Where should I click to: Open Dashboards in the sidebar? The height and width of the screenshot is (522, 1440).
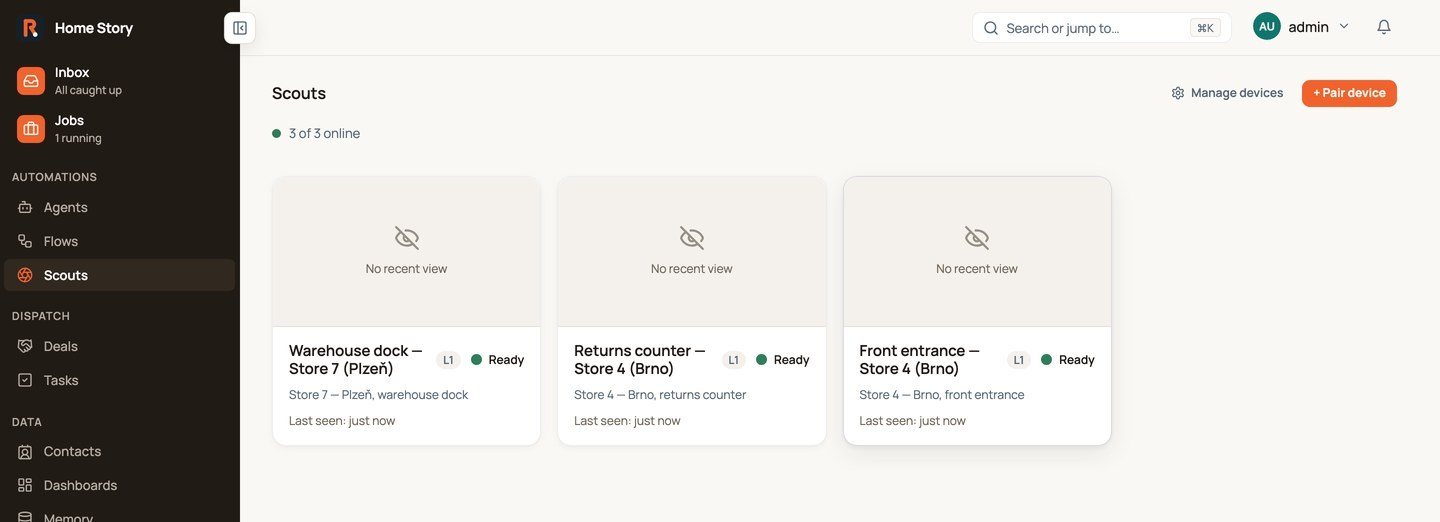point(120,485)
